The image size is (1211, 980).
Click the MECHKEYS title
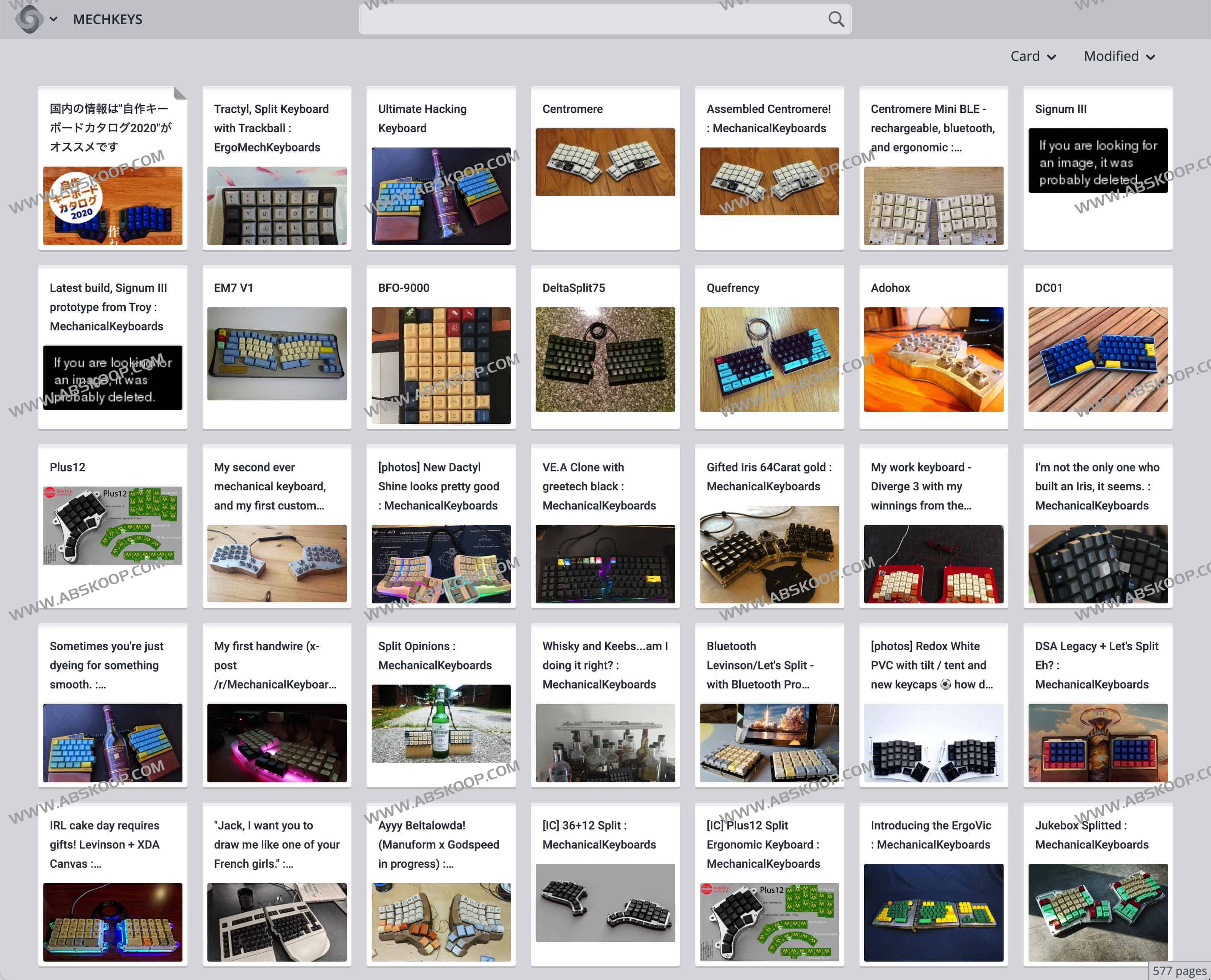(x=107, y=19)
